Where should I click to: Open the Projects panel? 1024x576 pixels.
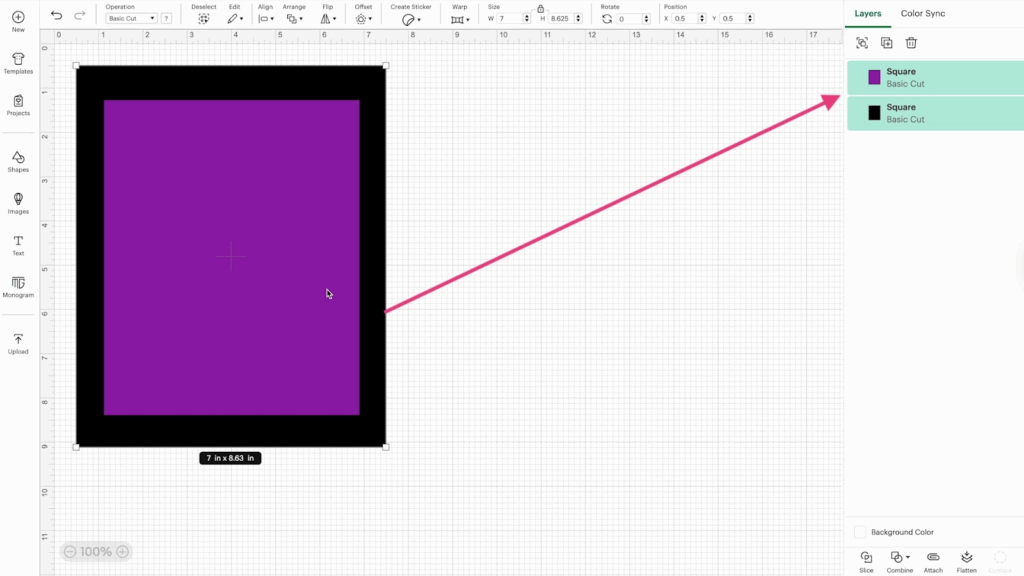pos(18,105)
